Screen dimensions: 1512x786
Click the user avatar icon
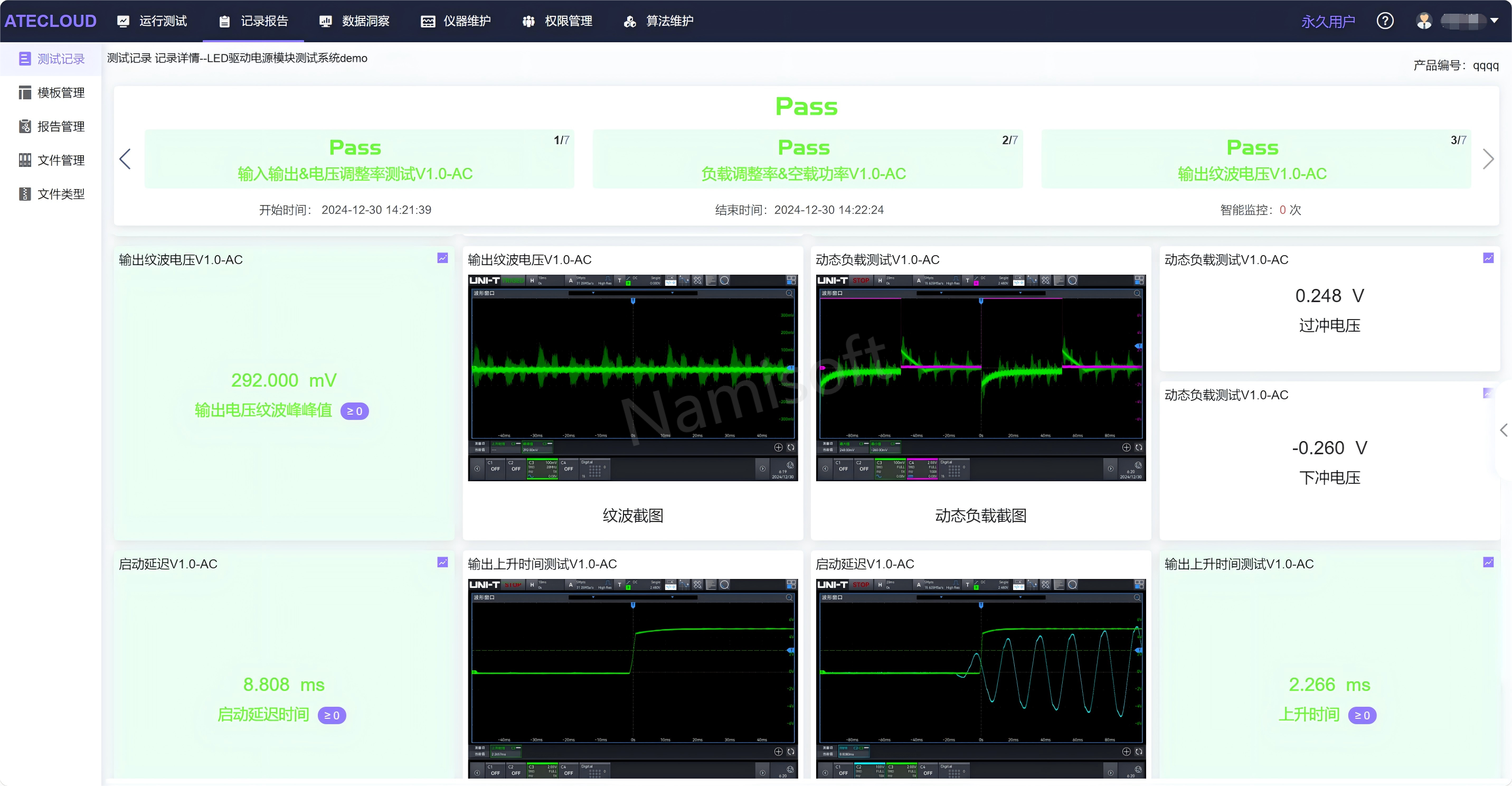1424,21
